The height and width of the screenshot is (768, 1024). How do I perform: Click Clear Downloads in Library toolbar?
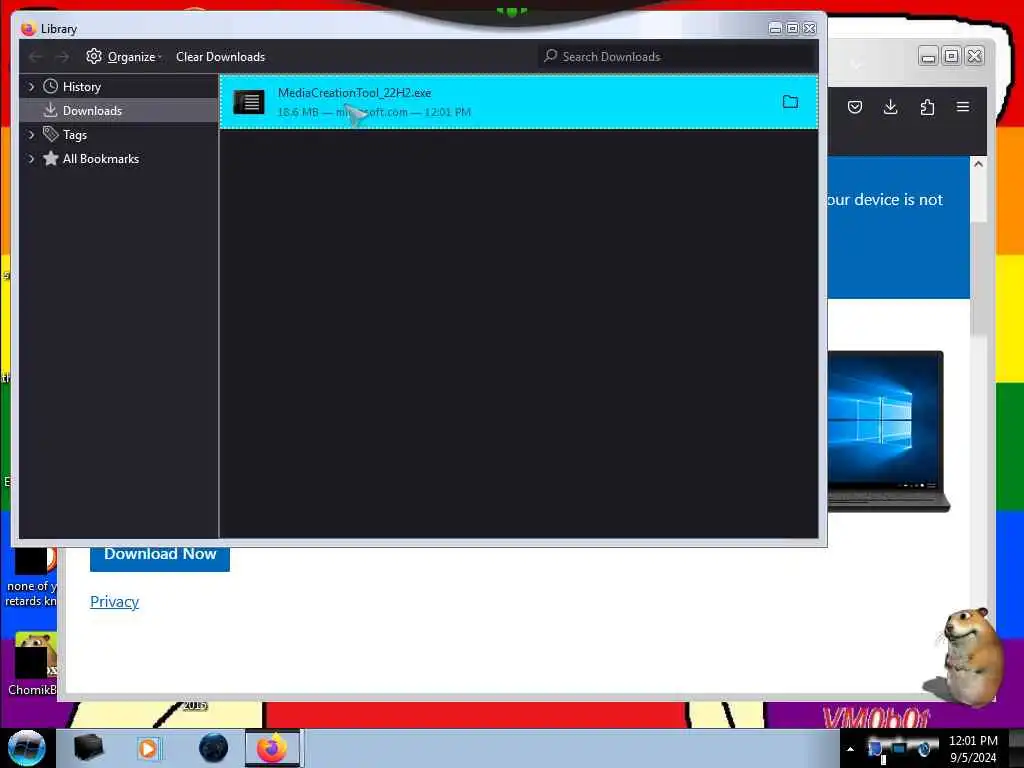click(x=220, y=57)
